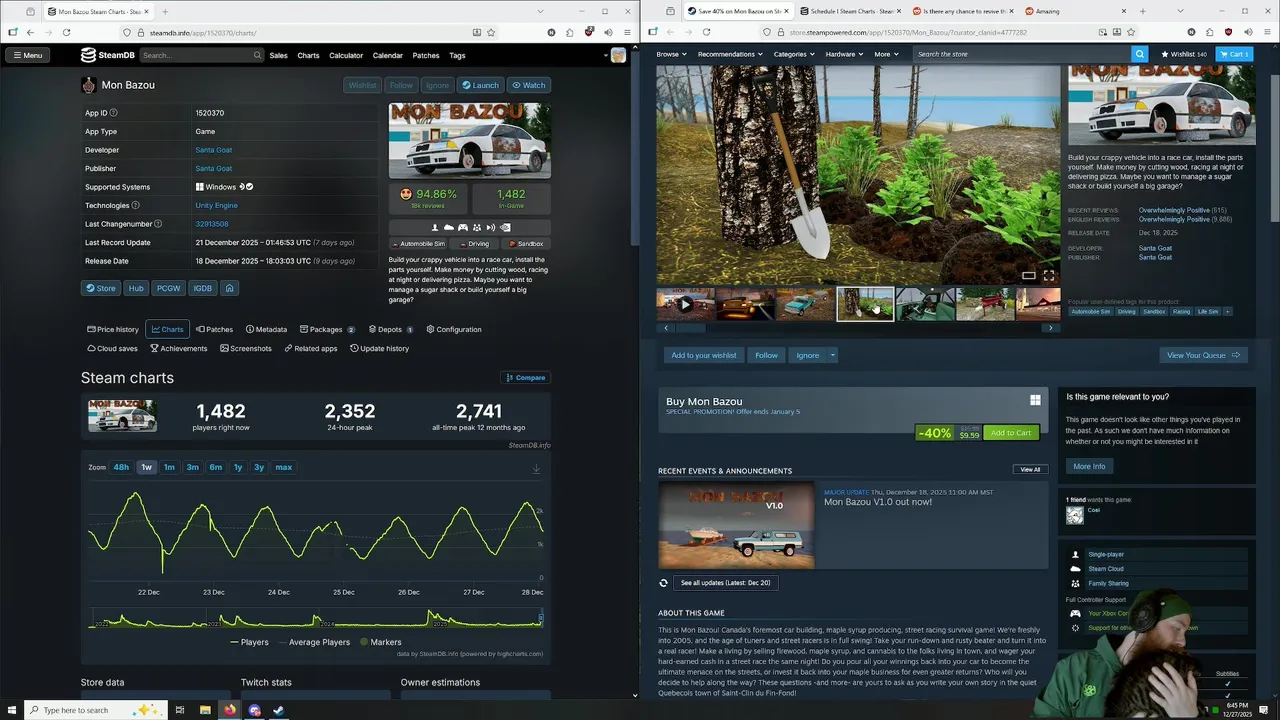This screenshot has width=1280, height=720.
Task: Toggle the SteamDB Ignore button
Action: coord(437,85)
